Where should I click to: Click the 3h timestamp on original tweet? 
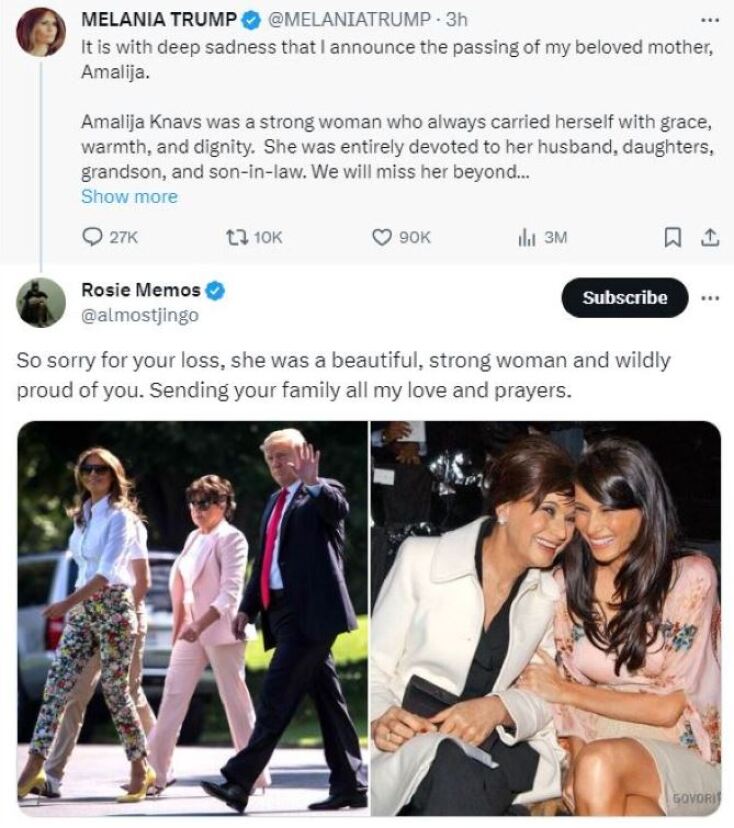pyautogui.click(x=458, y=19)
